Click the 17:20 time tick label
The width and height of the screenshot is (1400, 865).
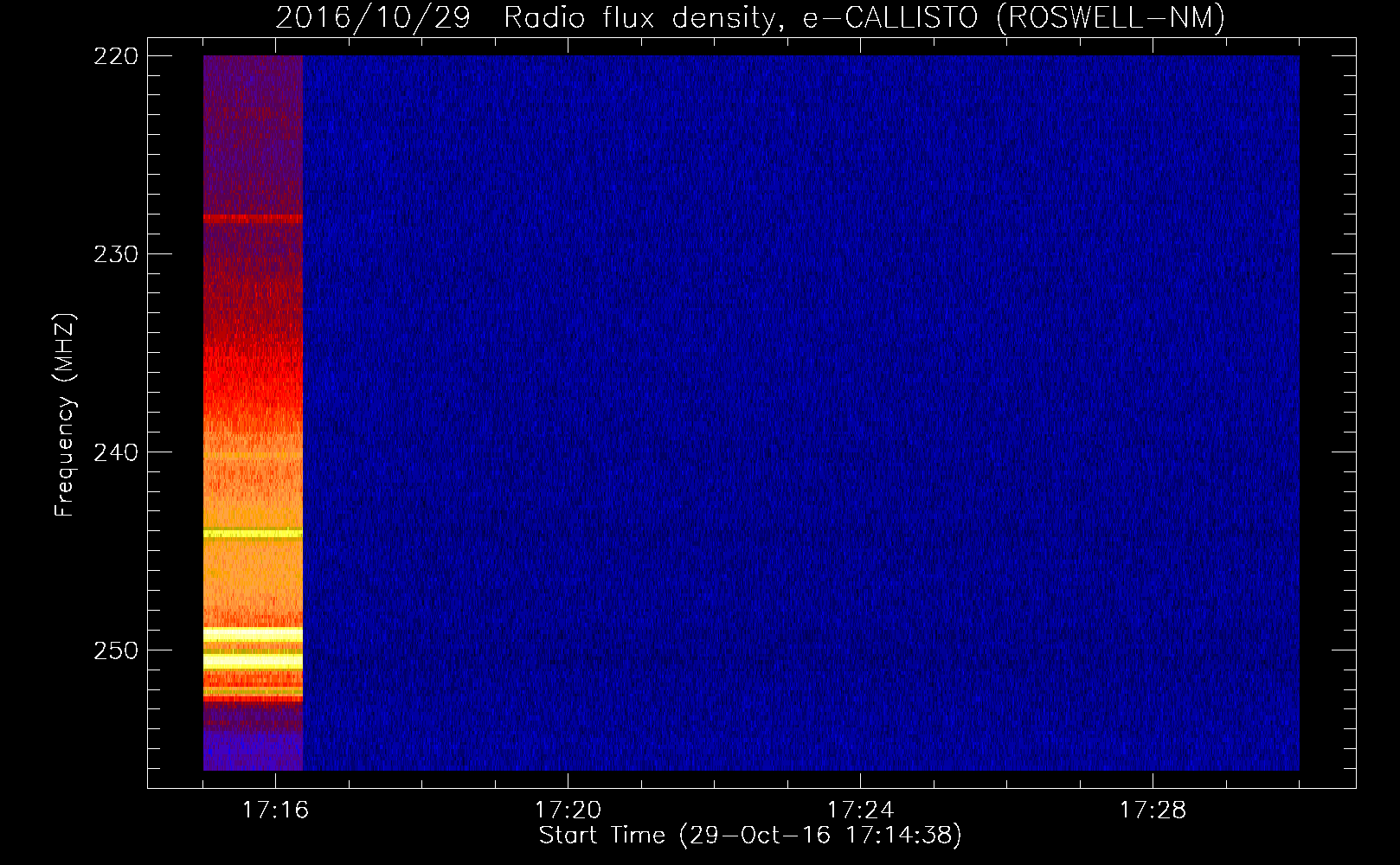[x=568, y=810]
